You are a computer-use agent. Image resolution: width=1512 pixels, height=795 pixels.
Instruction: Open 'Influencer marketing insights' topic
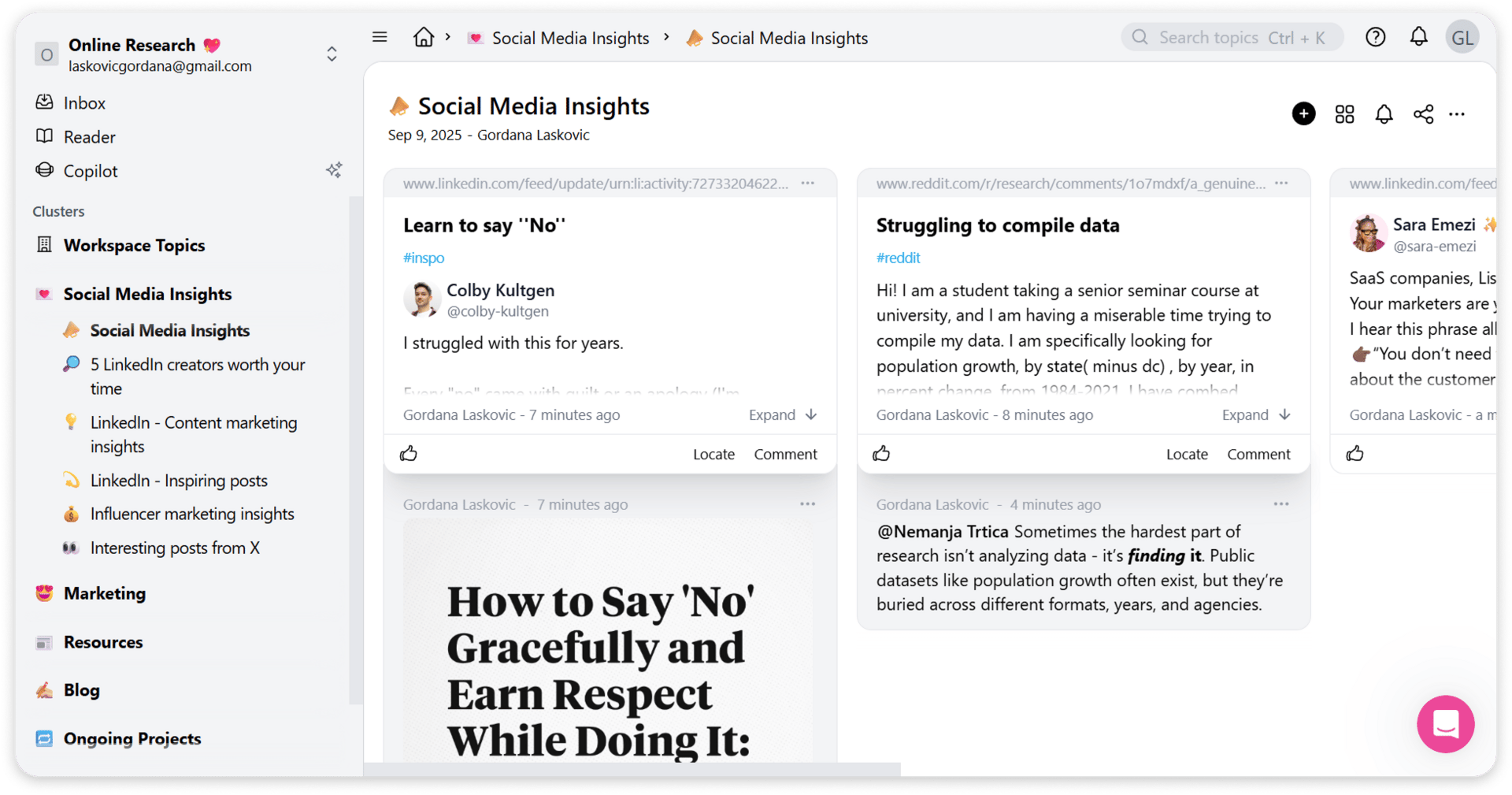(x=192, y=515)
